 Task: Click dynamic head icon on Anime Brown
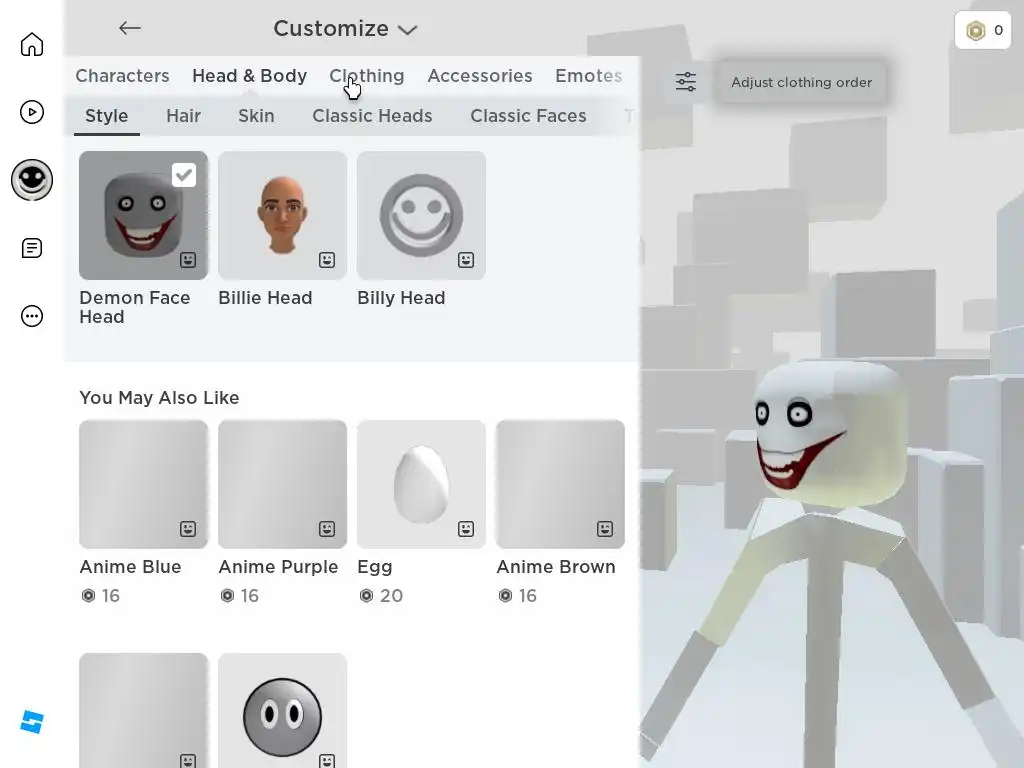(605, 528)
